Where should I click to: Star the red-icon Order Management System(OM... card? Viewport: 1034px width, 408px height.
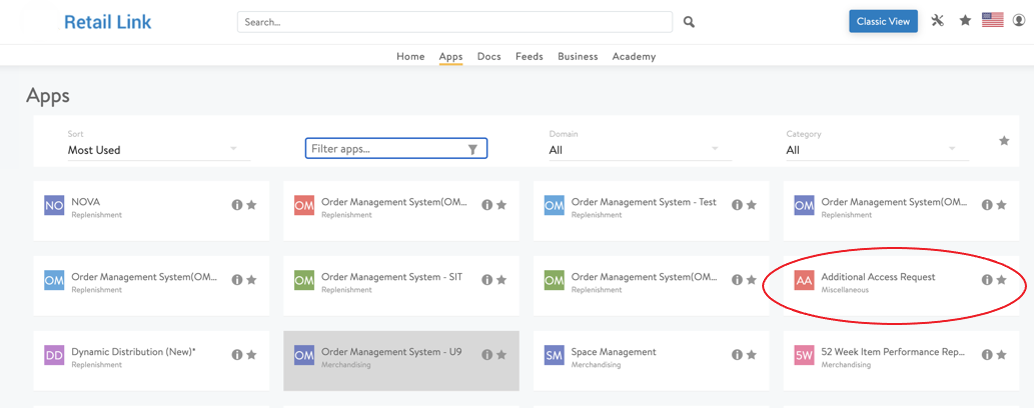tap(502, 205)
